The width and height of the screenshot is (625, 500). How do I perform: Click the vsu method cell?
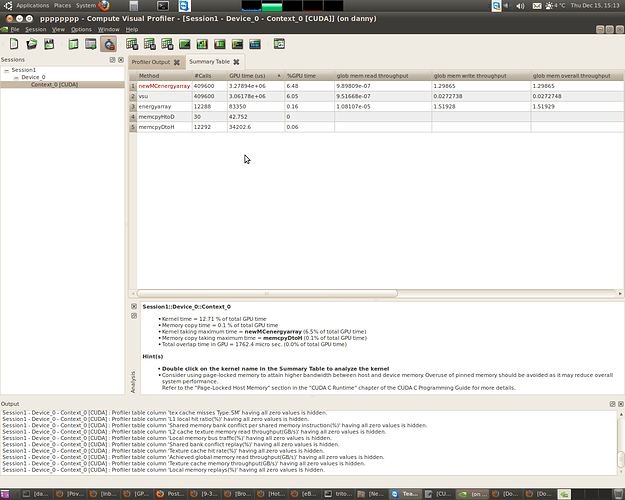165,96
